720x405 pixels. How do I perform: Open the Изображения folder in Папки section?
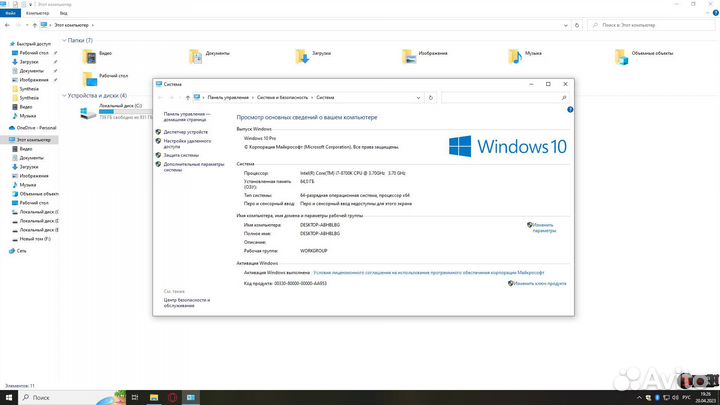coord(425,56)
